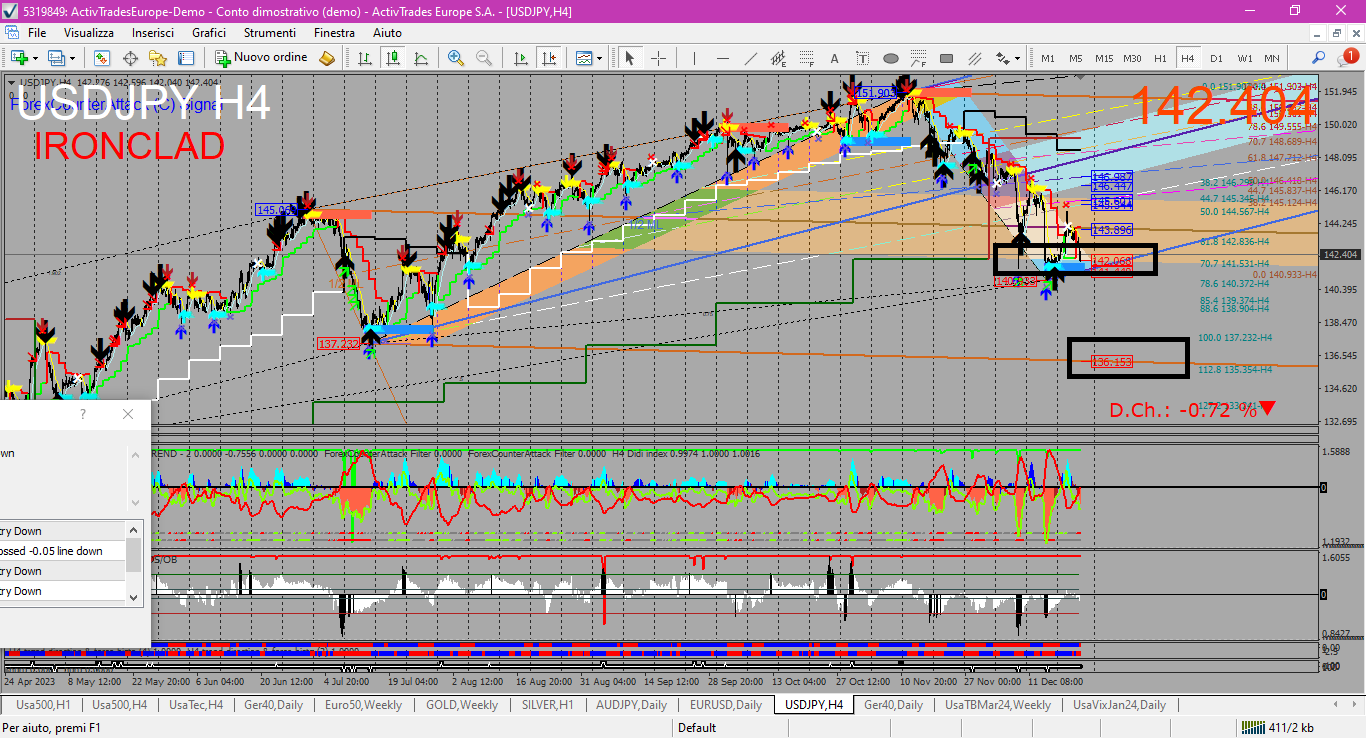
Task: Open the search magnifier icon
Action: pos(1319,58)
